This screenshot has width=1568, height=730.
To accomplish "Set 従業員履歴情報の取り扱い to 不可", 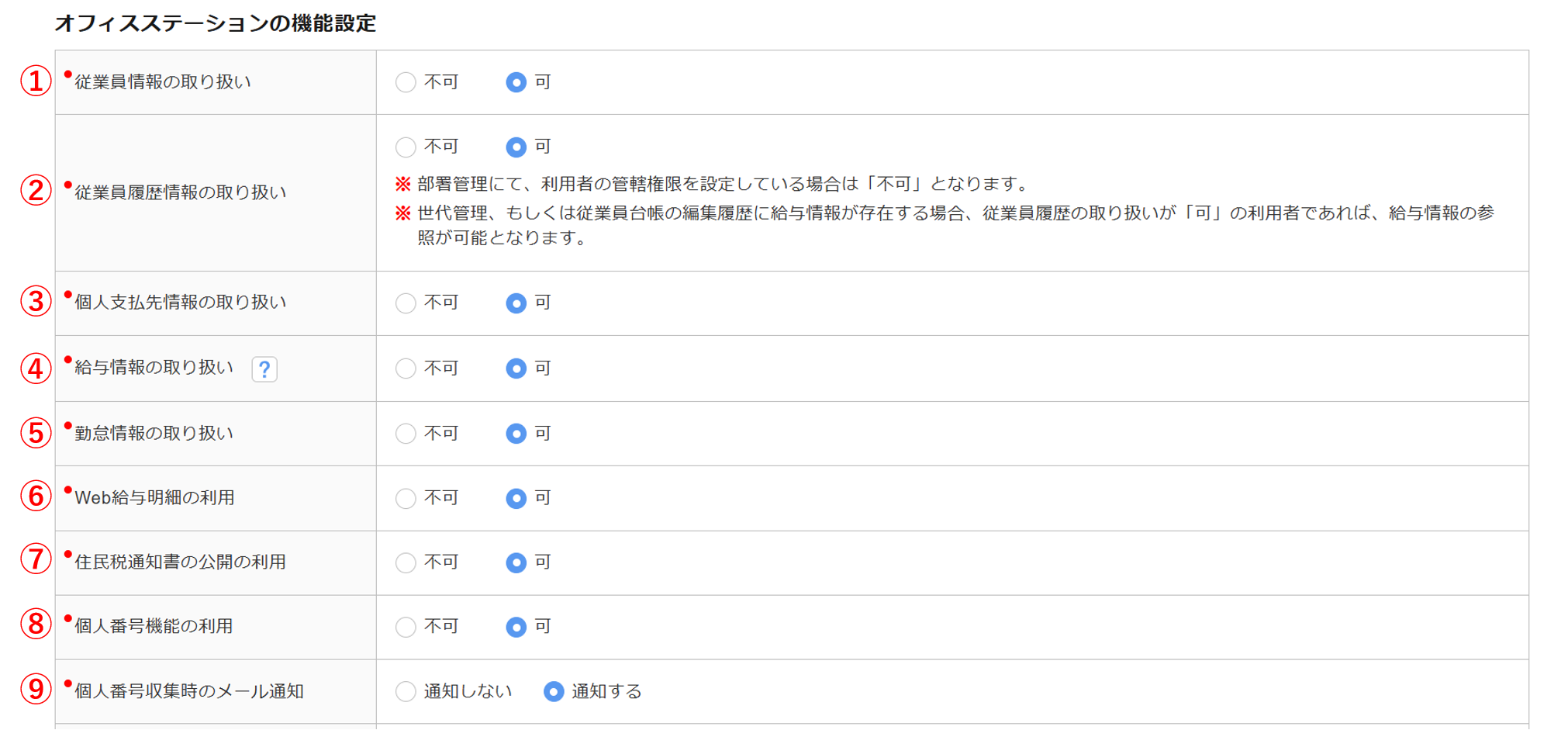I will [x=406, y=147].
